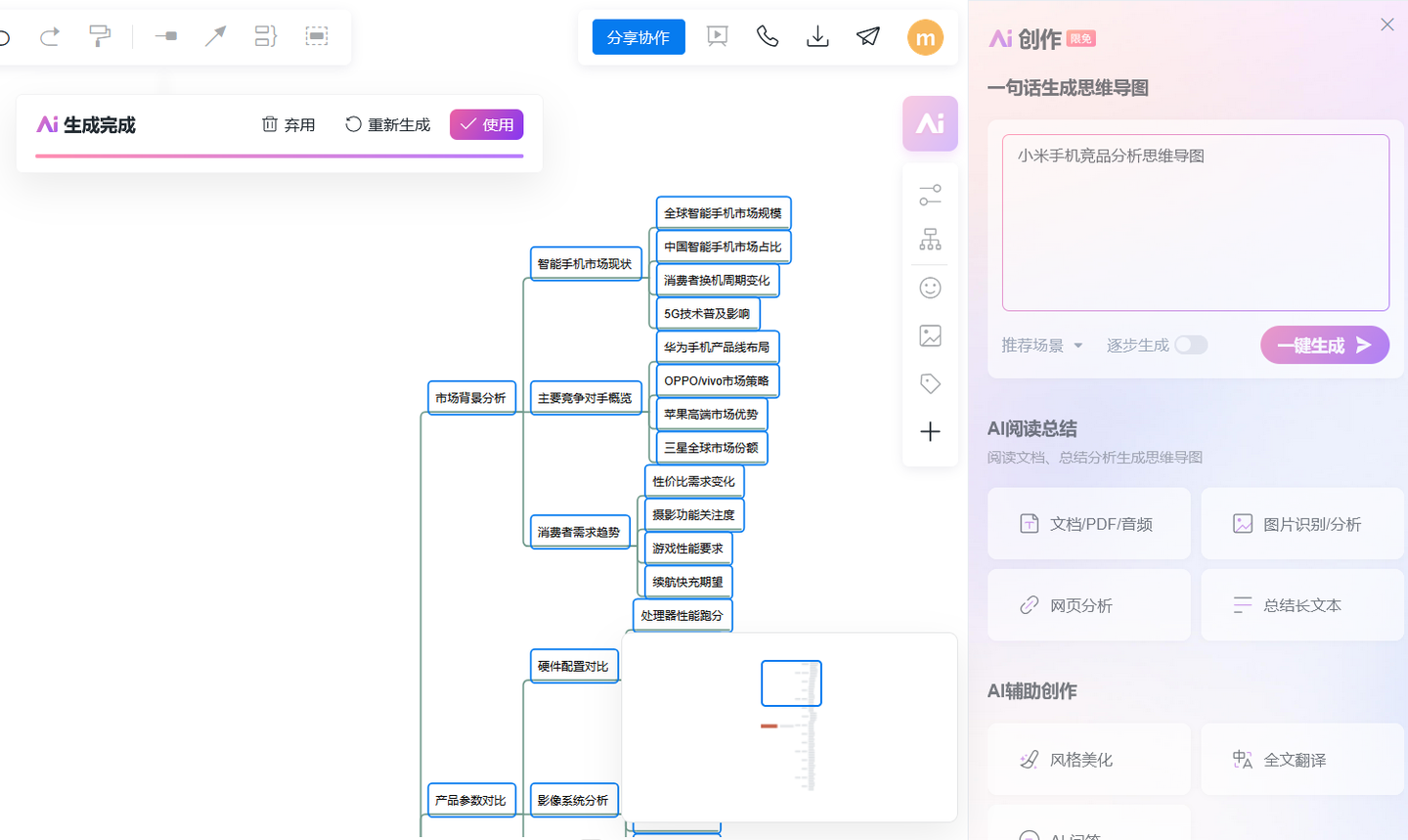The width and height of the screenshot is (1408, 840).
Task: Click the 使用 button
Action: pyautogui.click(x=487, y=124)
